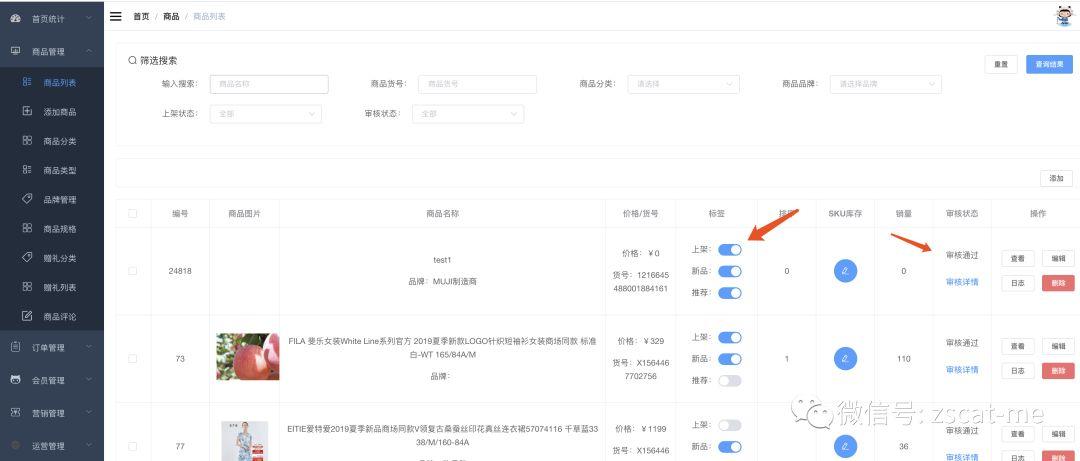Focus the 商品货号 input field
The image size is (1080, 461).
477,84
